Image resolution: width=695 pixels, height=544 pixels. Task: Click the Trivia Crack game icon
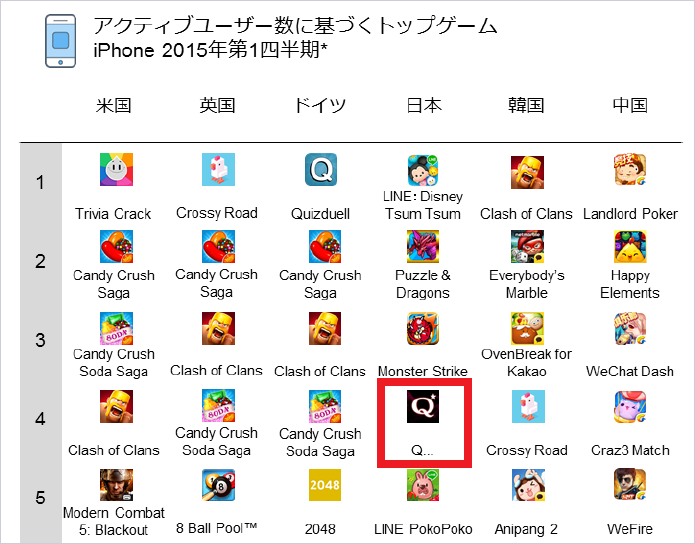[x=116, y=169]
